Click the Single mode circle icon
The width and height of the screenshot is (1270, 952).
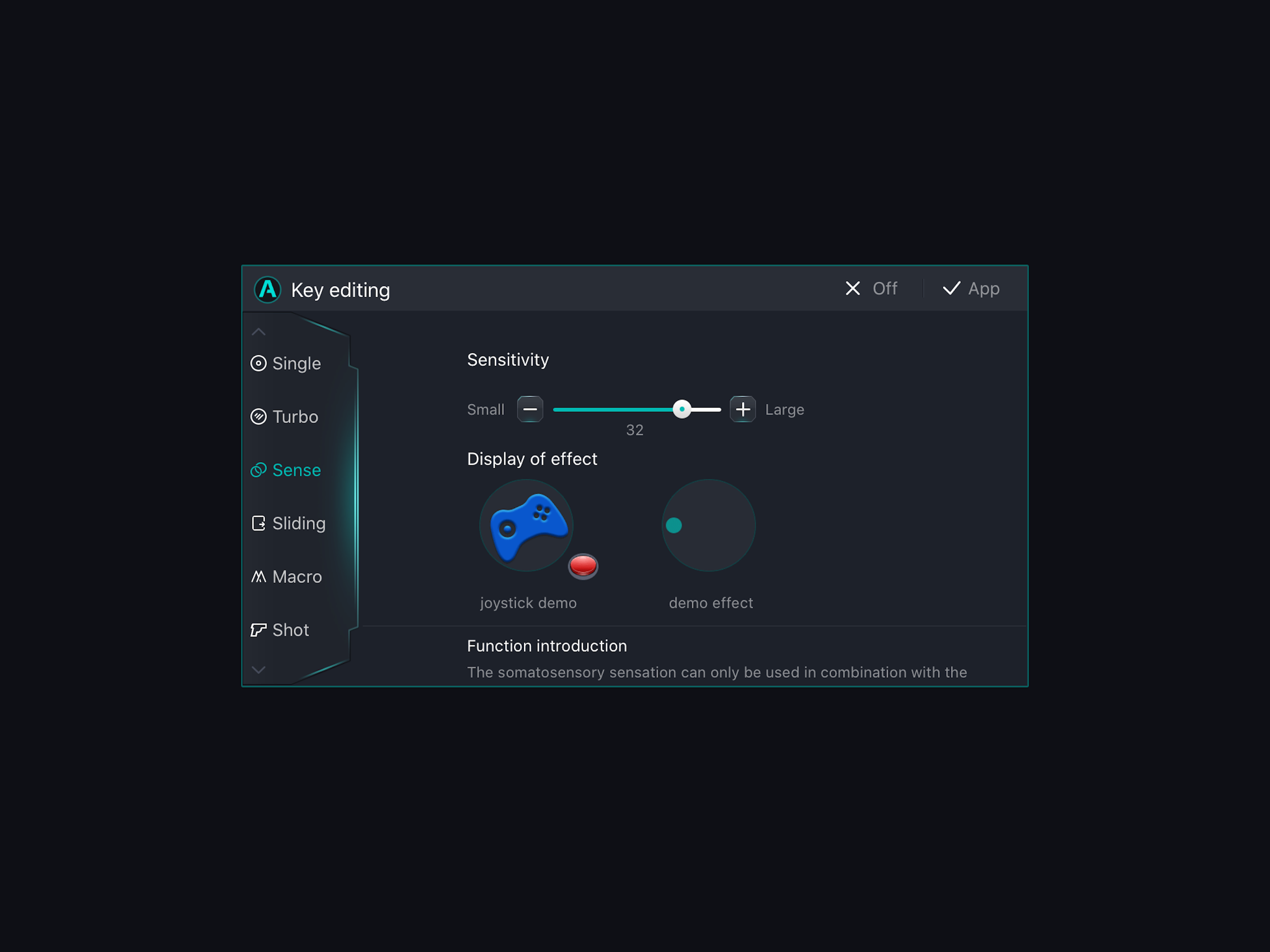258,364
